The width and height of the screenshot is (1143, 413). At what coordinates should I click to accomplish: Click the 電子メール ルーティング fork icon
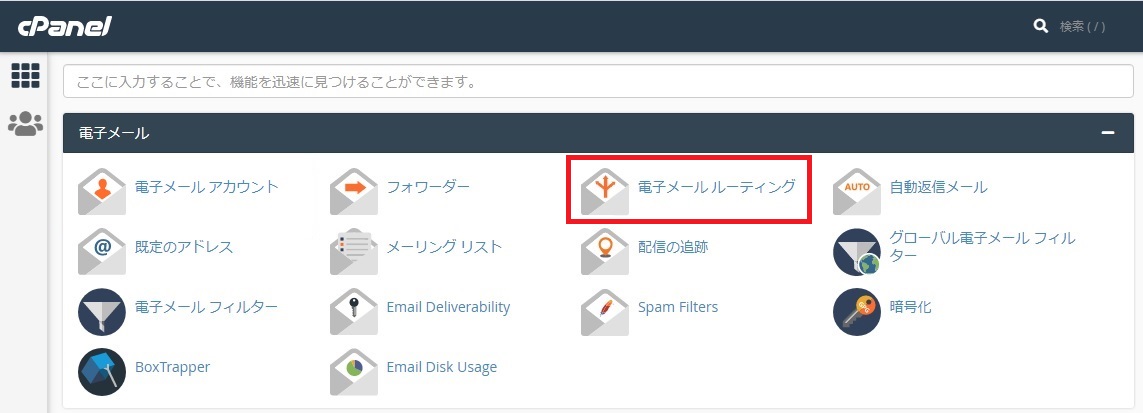tap(605, 192)
